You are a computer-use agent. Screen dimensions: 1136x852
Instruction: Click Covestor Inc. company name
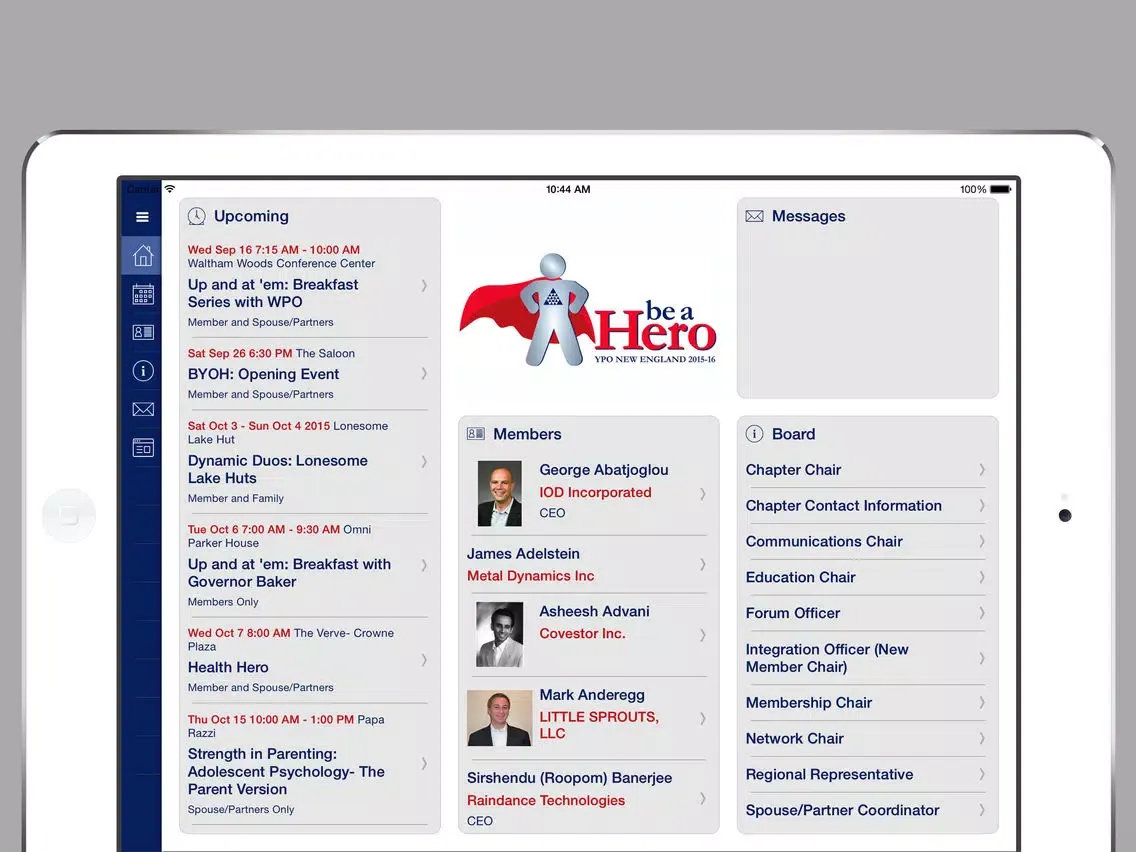click(582, 633)
